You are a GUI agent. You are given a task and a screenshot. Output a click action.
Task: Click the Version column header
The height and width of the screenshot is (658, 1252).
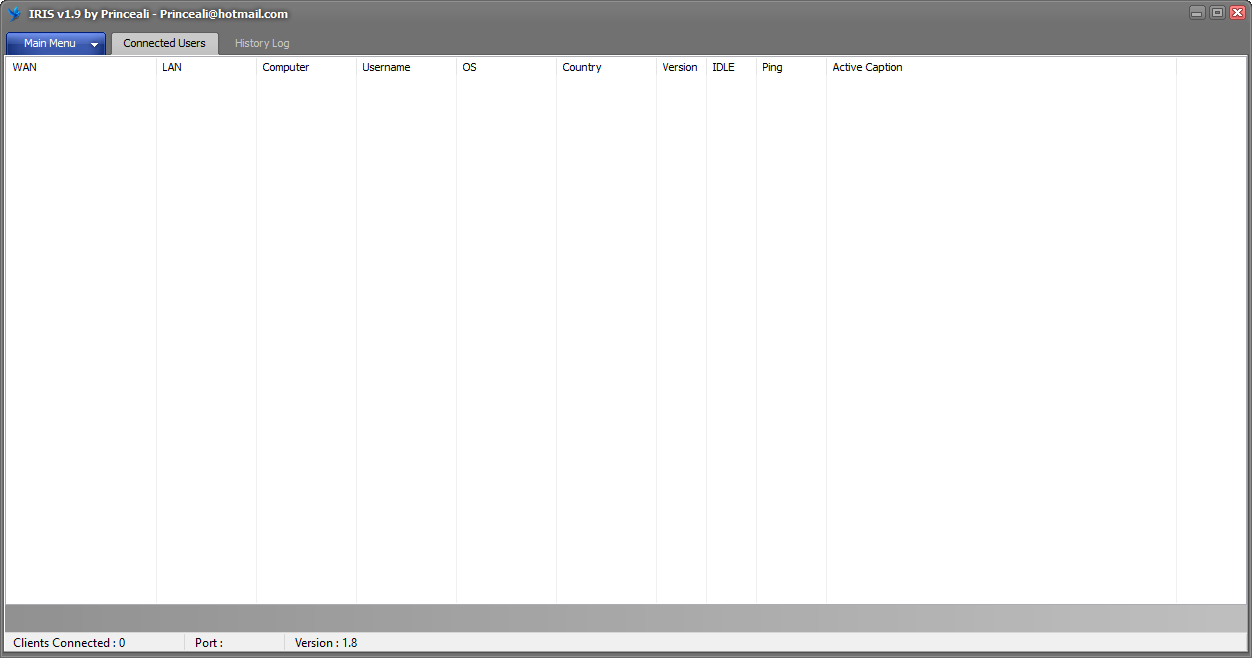(680, 67)
